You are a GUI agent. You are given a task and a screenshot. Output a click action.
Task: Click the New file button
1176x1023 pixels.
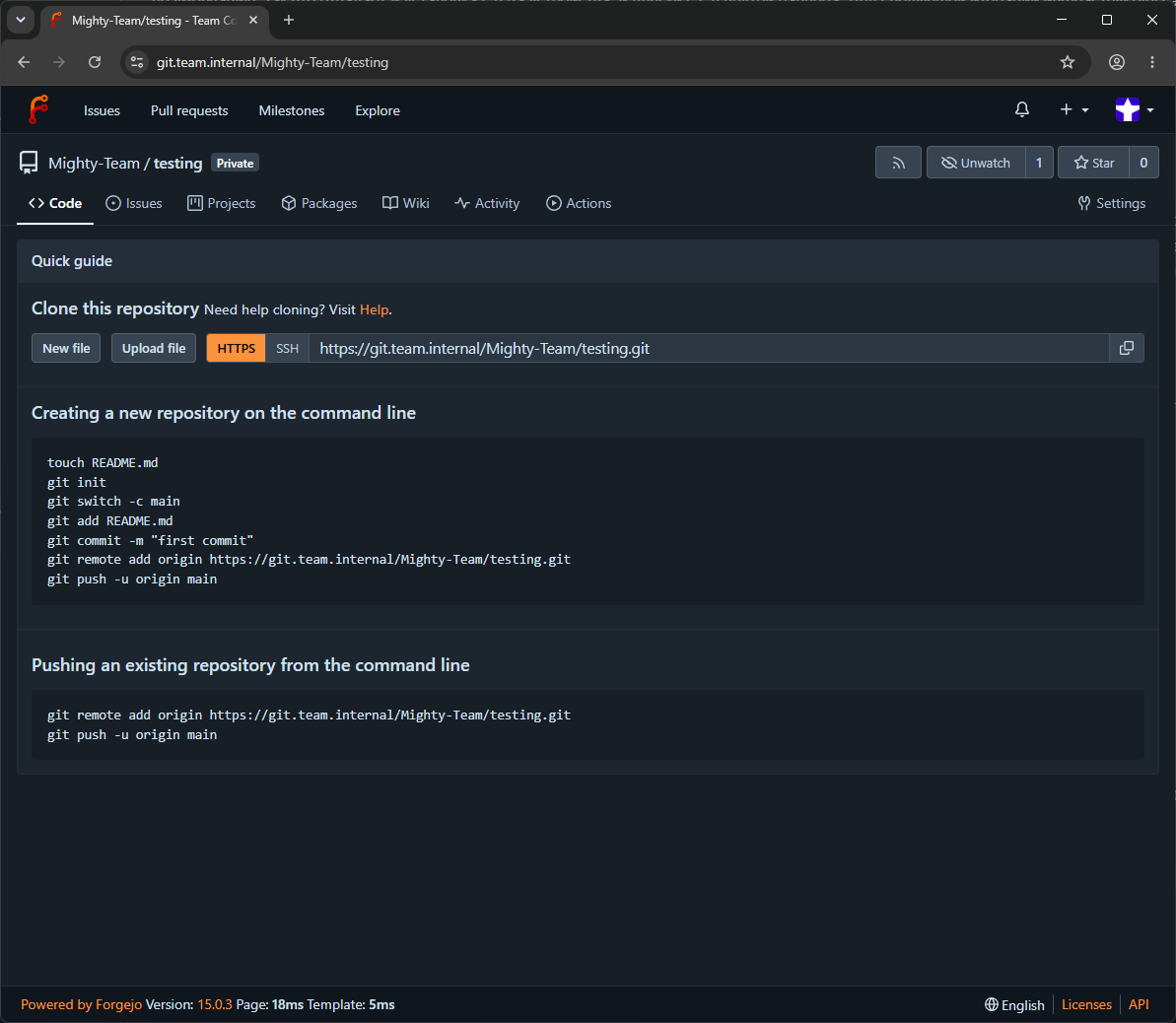point(66,348)
